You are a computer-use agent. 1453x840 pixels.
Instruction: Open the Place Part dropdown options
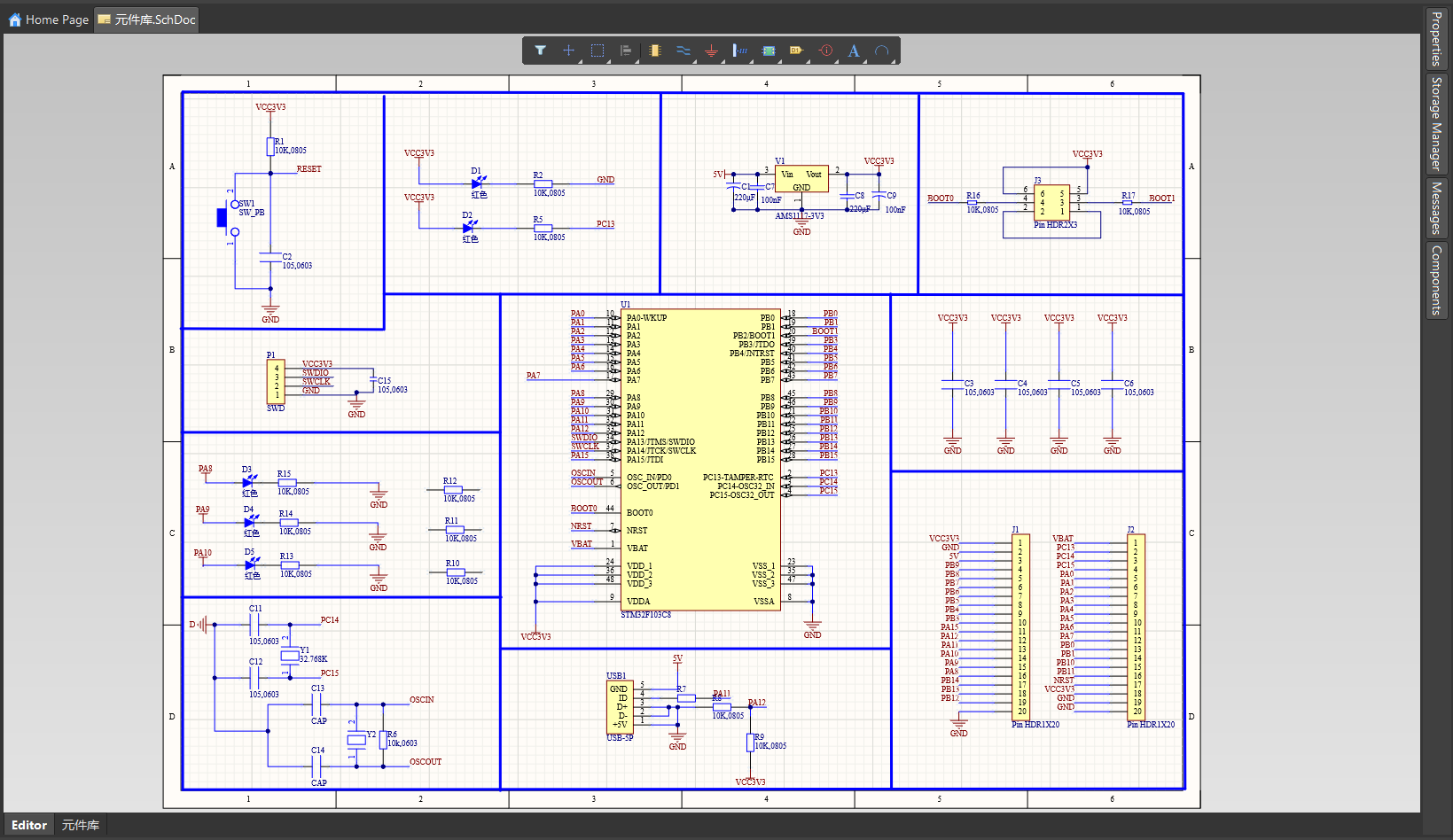click(x=665, y=61)
